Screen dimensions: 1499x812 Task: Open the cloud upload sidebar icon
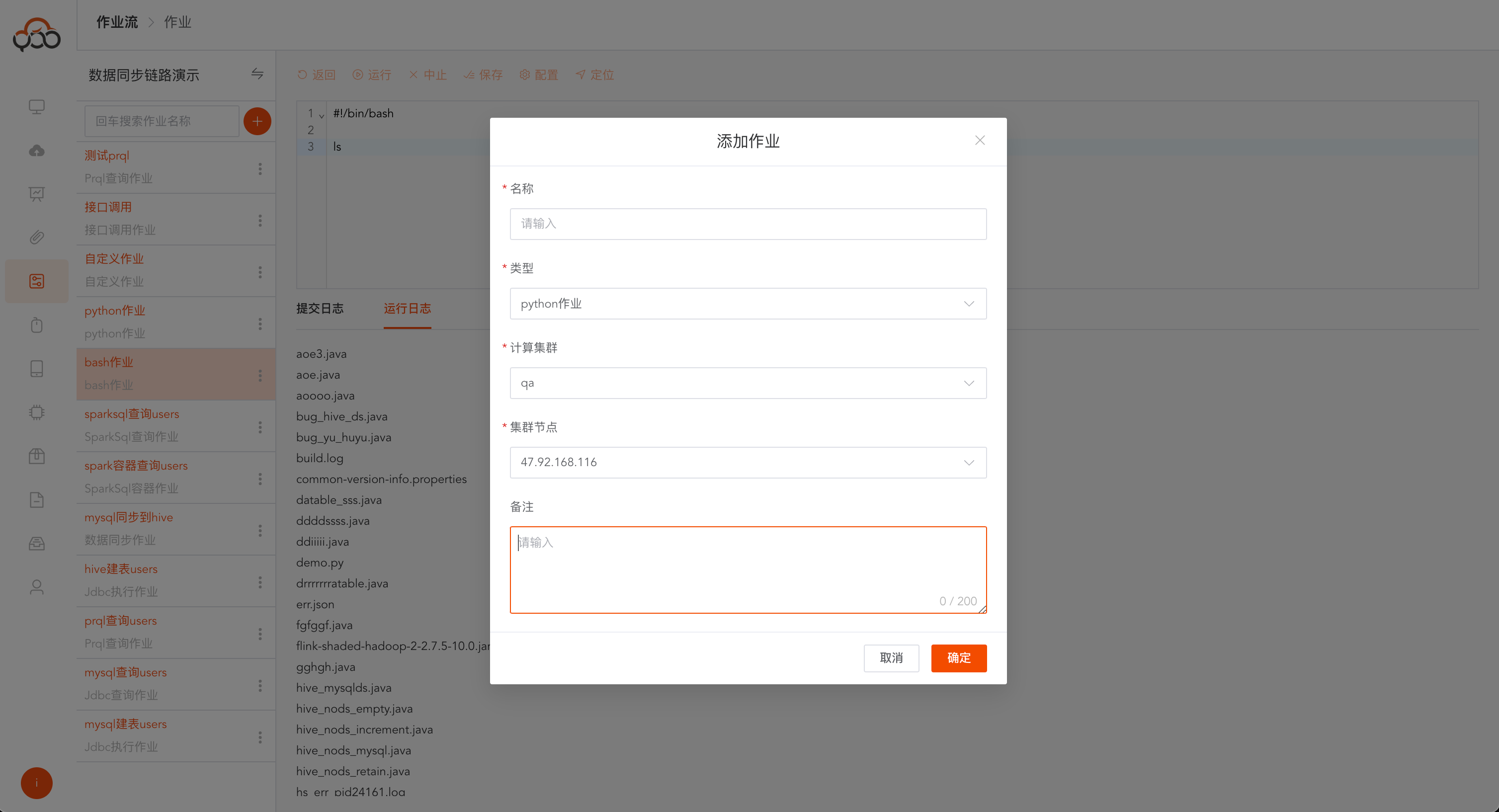tap(37, 151)
